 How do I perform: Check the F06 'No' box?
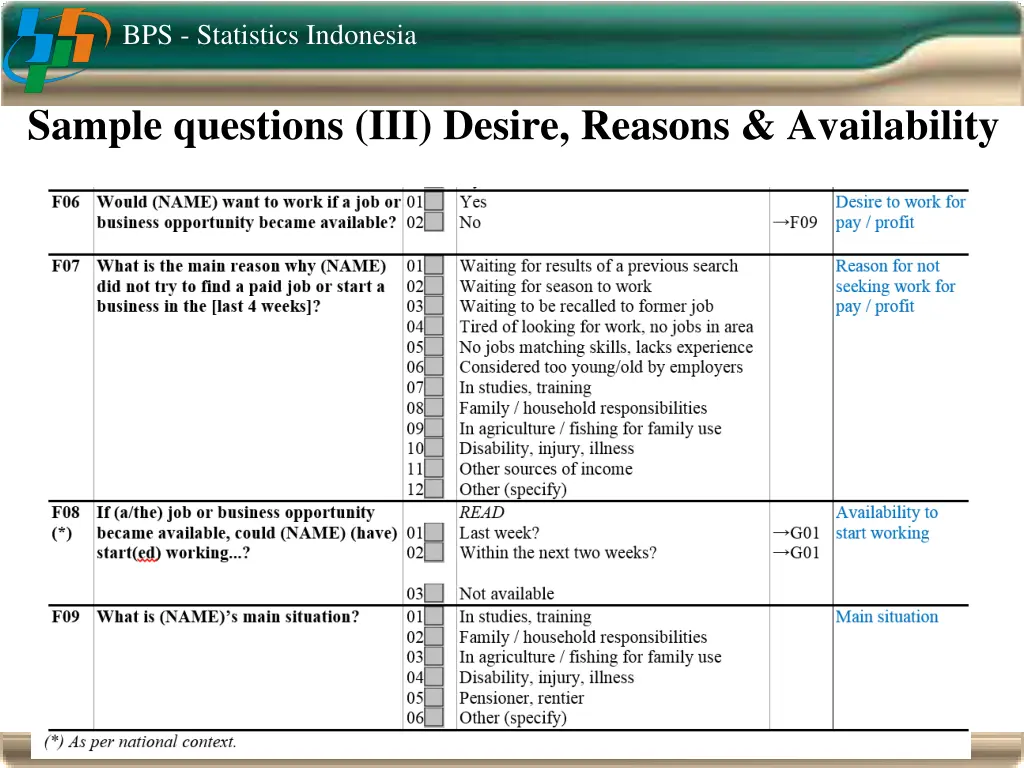pos(434,222)
